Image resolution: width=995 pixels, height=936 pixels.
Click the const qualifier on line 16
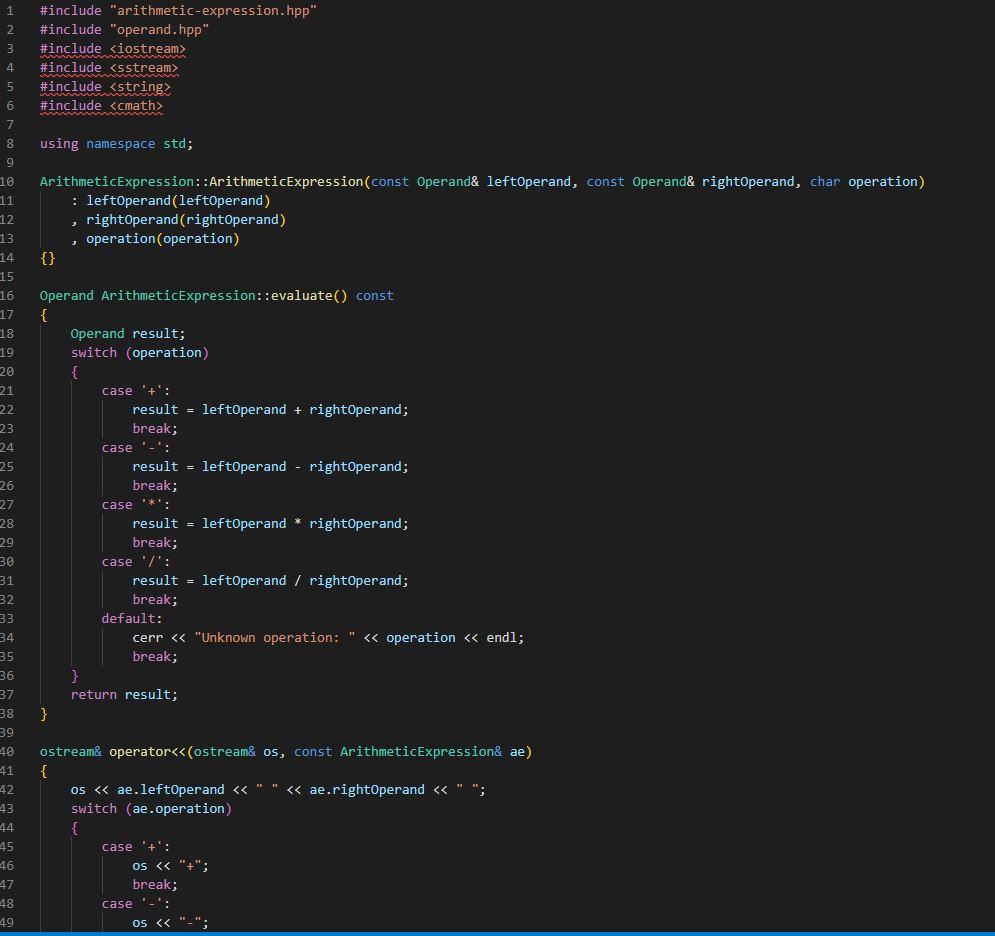coord(374,295)
